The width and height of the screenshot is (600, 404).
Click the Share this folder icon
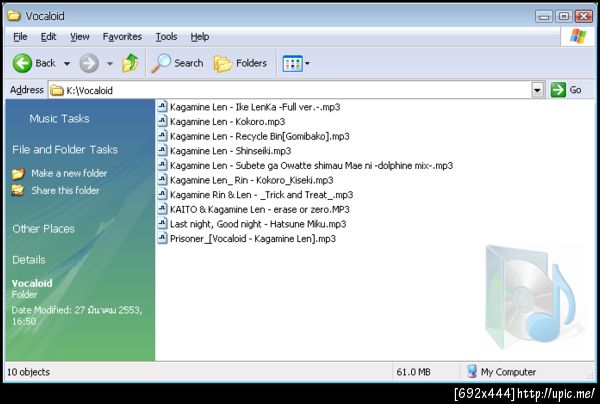tap(18, 191)
